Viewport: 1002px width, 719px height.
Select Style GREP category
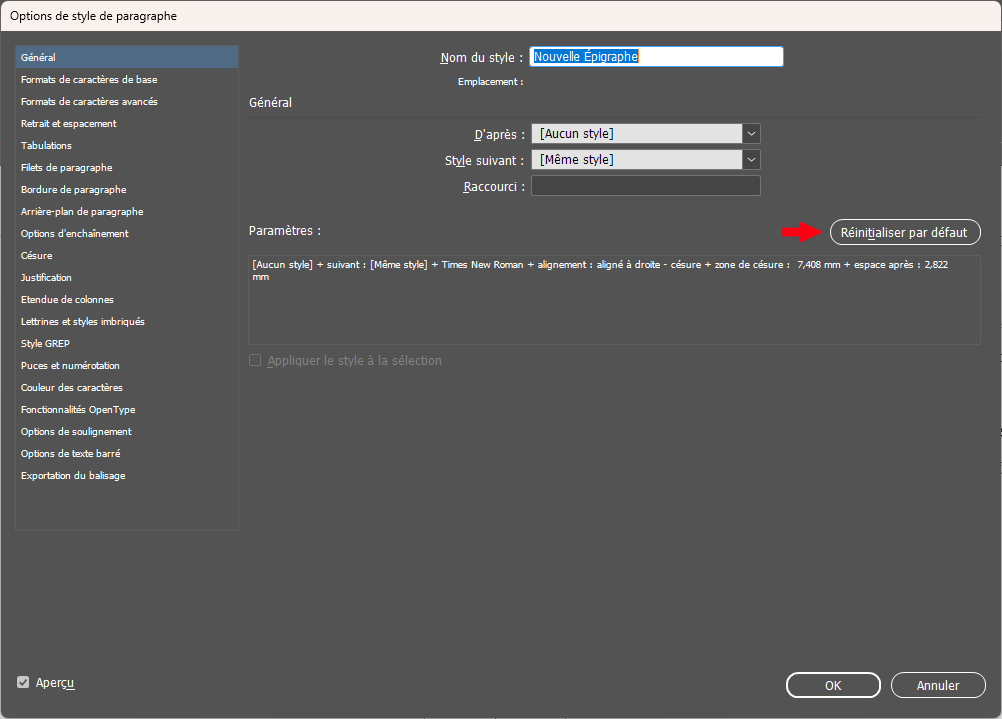tap(46, 343)
